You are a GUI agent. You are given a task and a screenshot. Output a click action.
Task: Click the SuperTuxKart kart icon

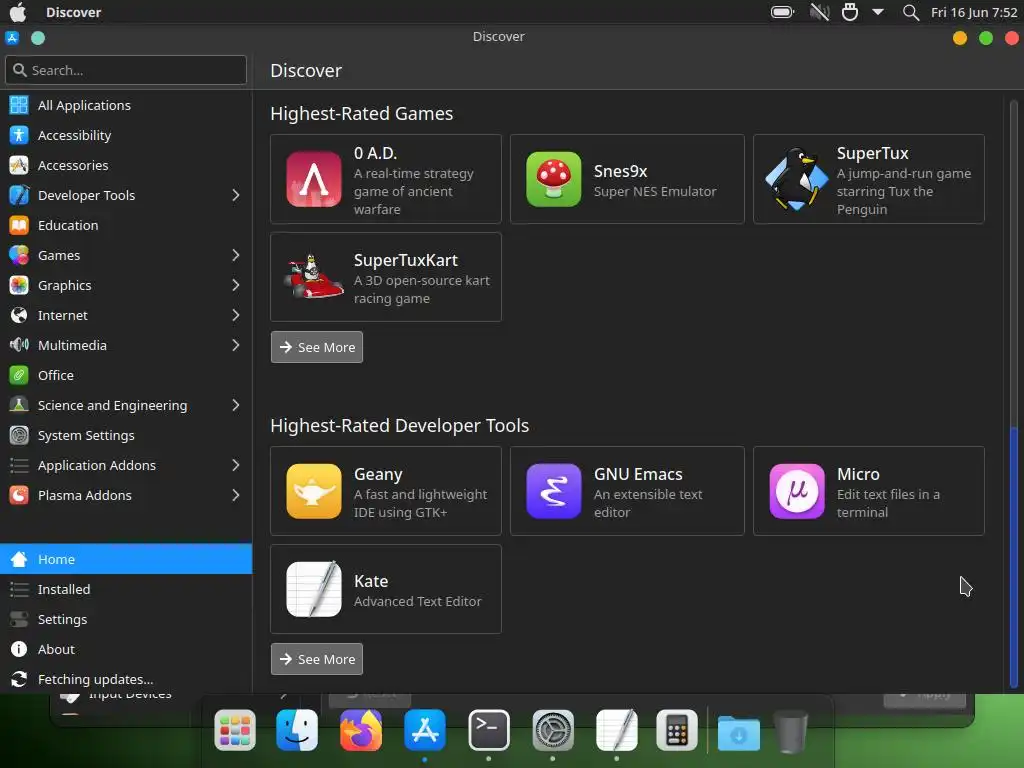[x=313, y=276]
